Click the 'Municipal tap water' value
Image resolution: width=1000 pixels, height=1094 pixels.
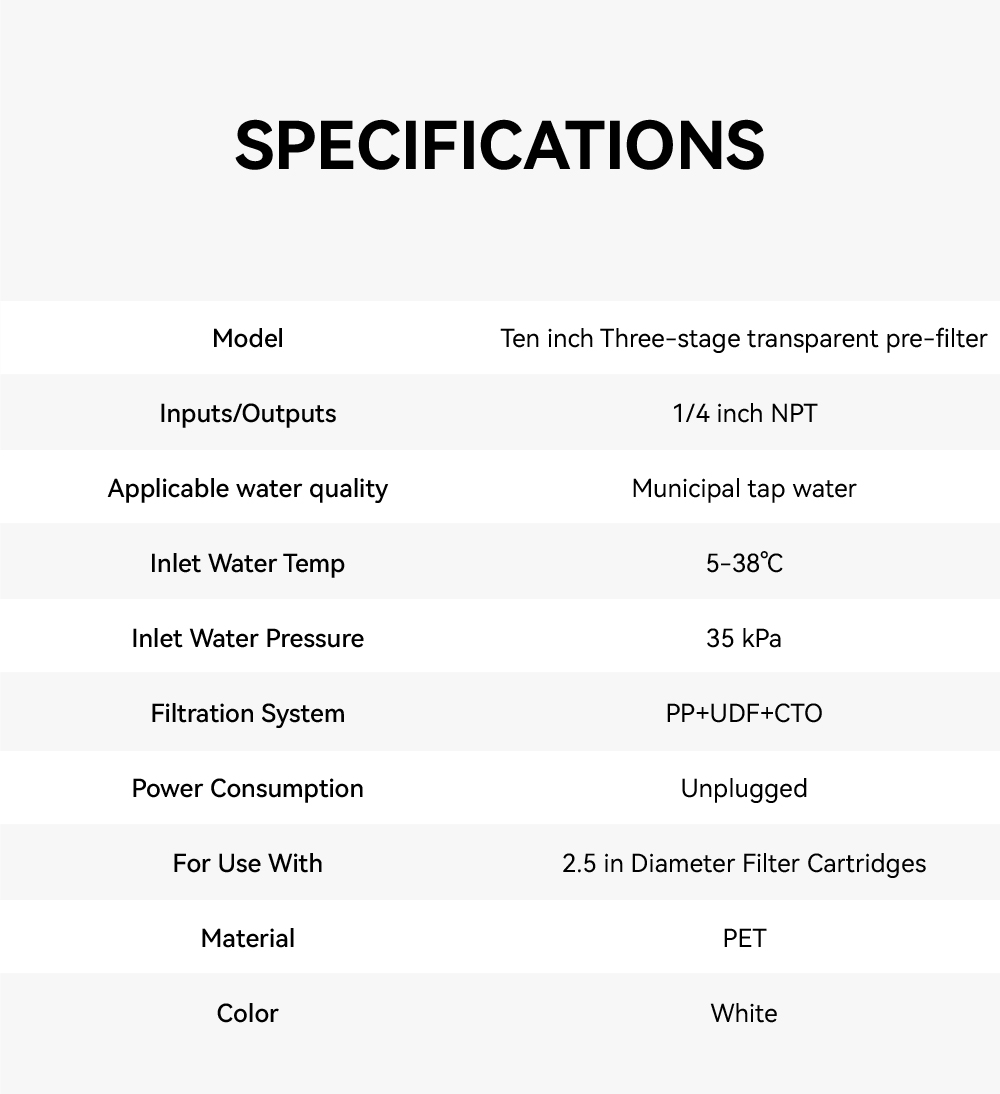[744, 489]
